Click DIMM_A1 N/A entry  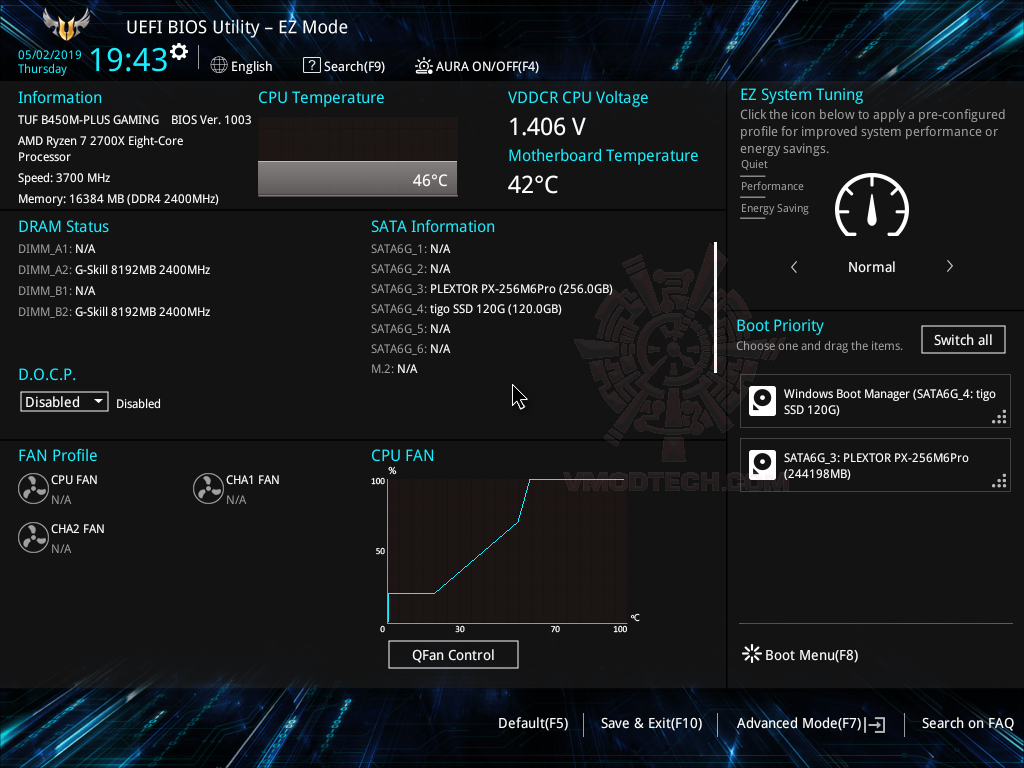[x=57, y=249]
